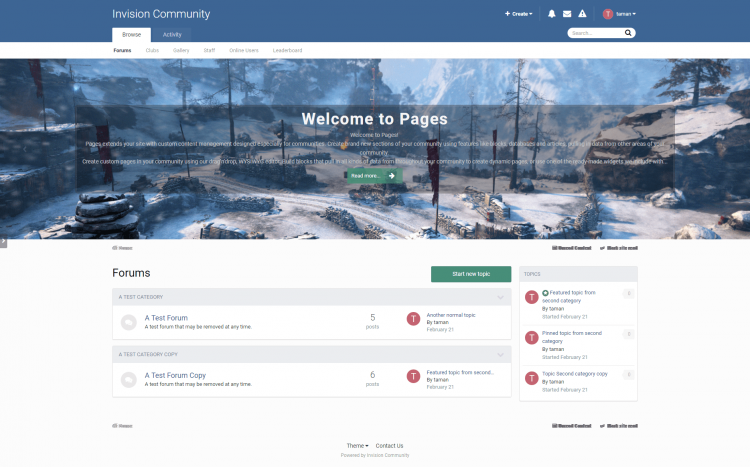Open the reports warning triangle icon
750x467 pixels.
coord(582,14)
